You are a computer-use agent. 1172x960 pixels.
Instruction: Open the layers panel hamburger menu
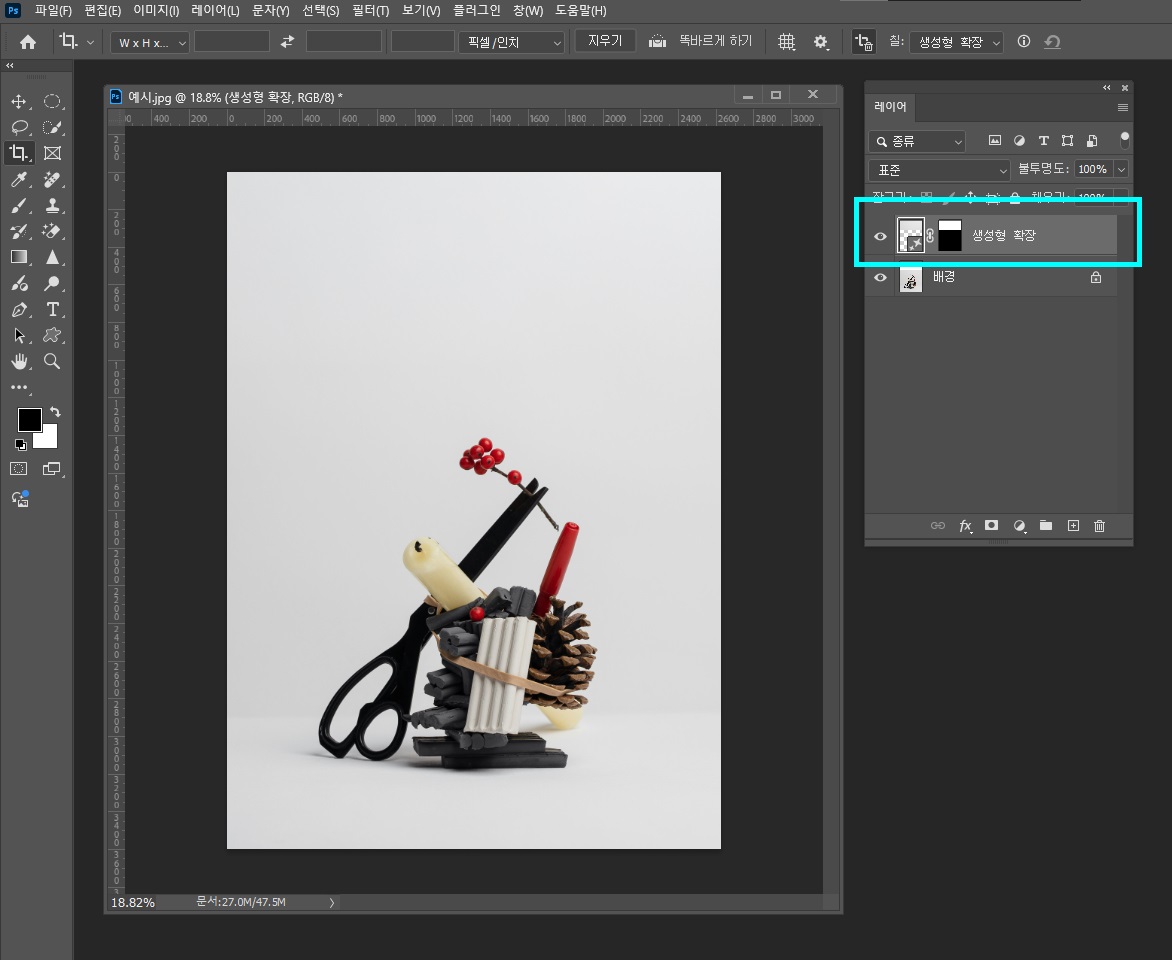tap(1123, 108)
